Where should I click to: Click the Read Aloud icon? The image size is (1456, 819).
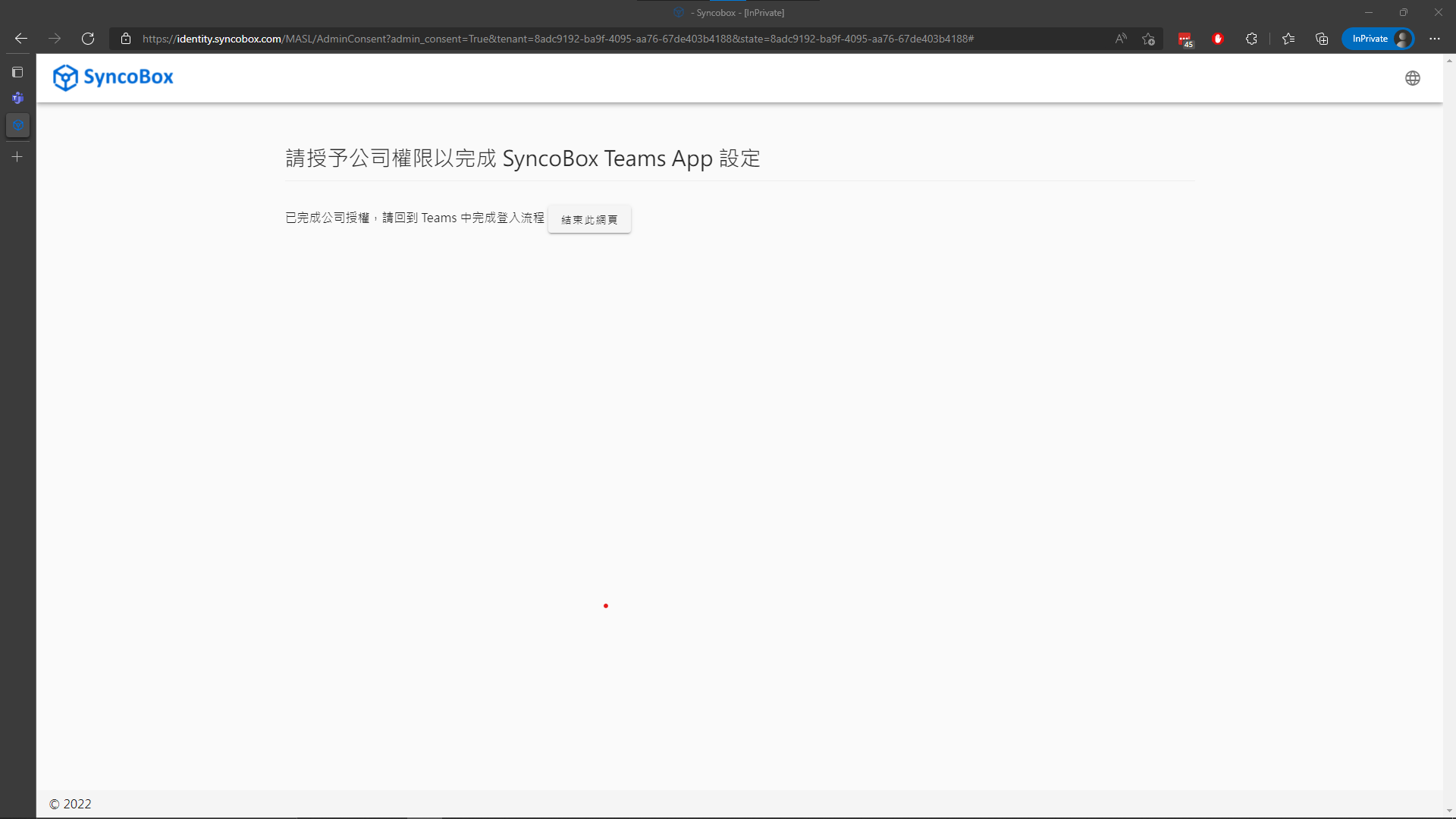coord(1121,39)
